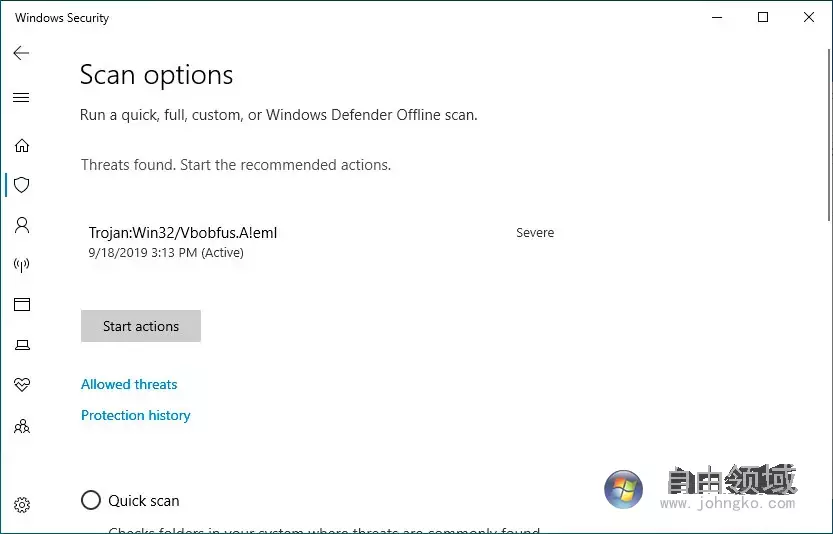Screen dimensions: 833x534
Task: Open App & browser control icon
Action: 22,304
